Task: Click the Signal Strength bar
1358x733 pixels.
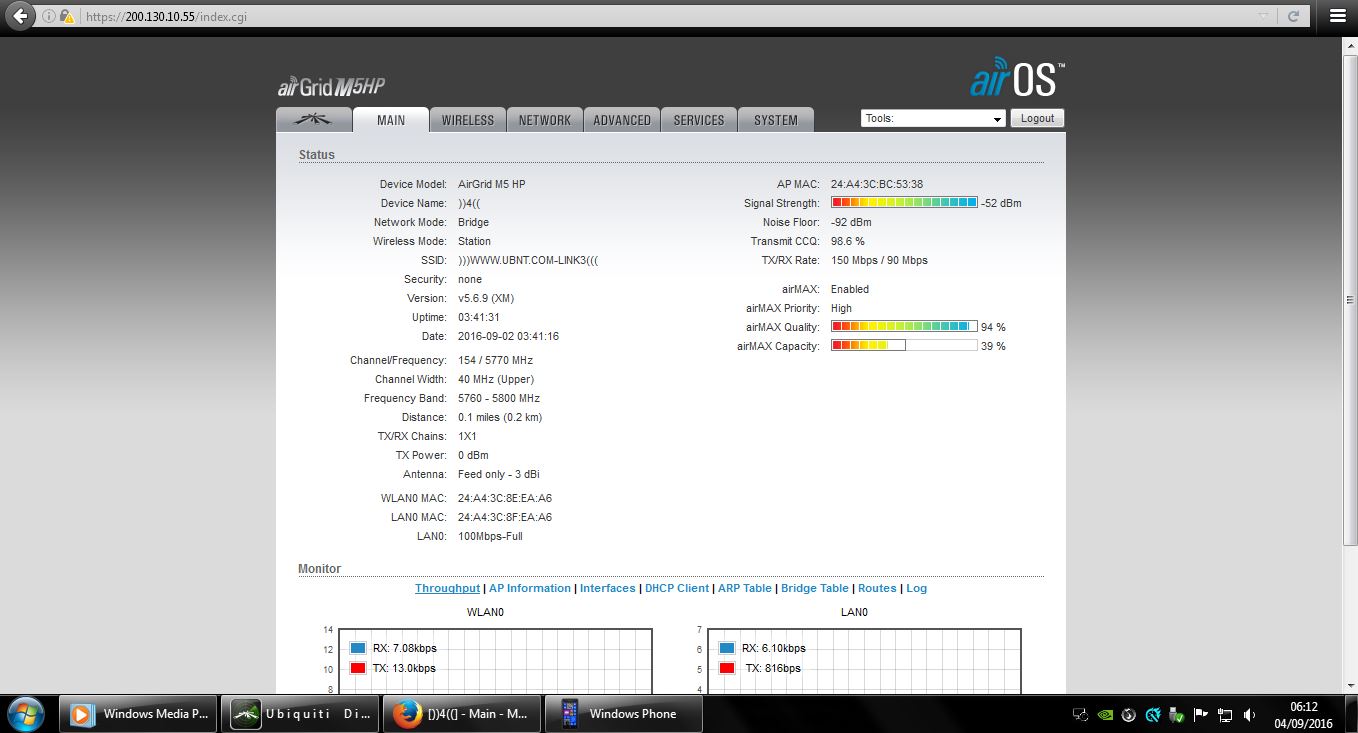Action: point(904,203)
